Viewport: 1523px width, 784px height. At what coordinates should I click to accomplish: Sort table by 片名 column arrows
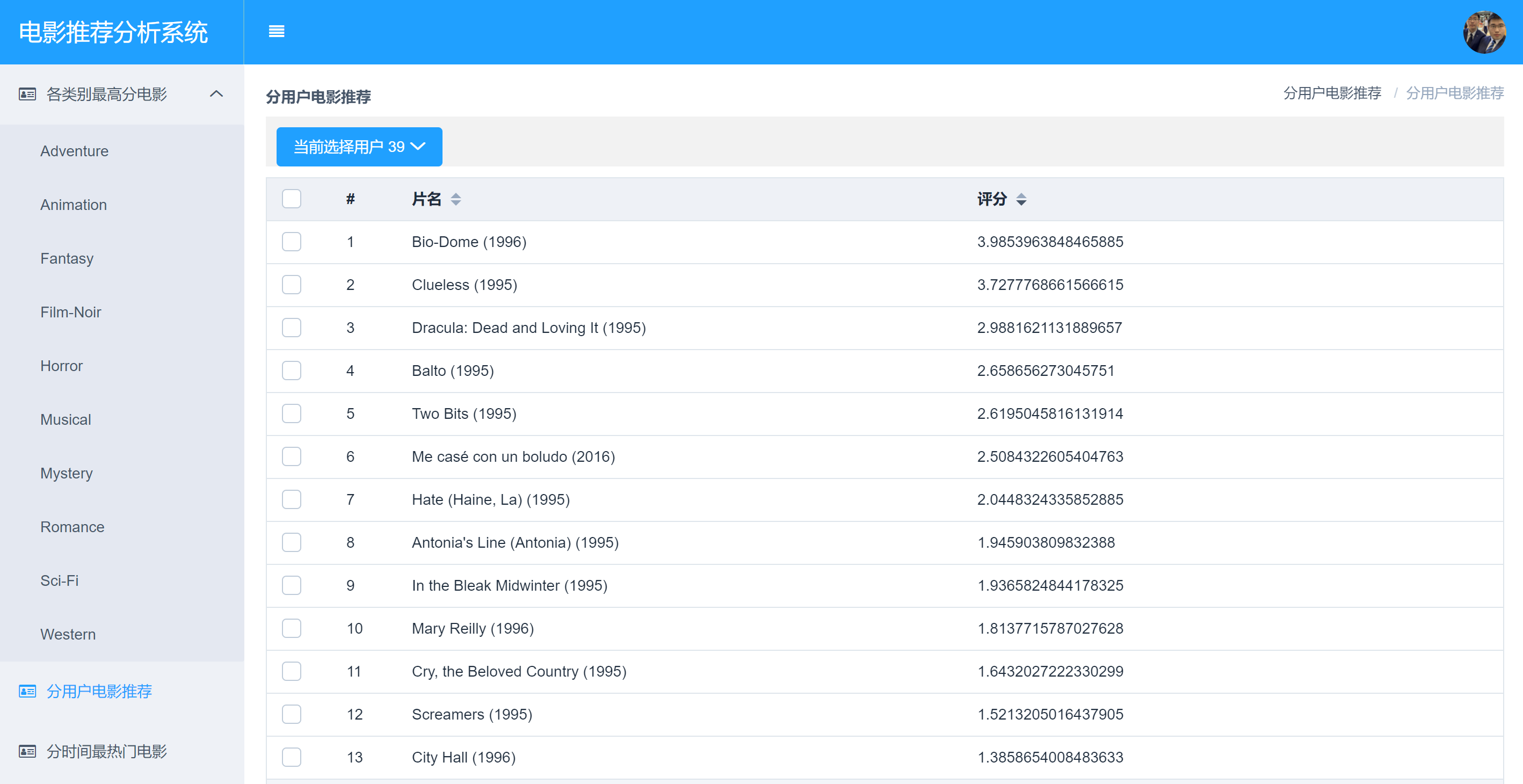pyautogui.click(x=455, y=199)
